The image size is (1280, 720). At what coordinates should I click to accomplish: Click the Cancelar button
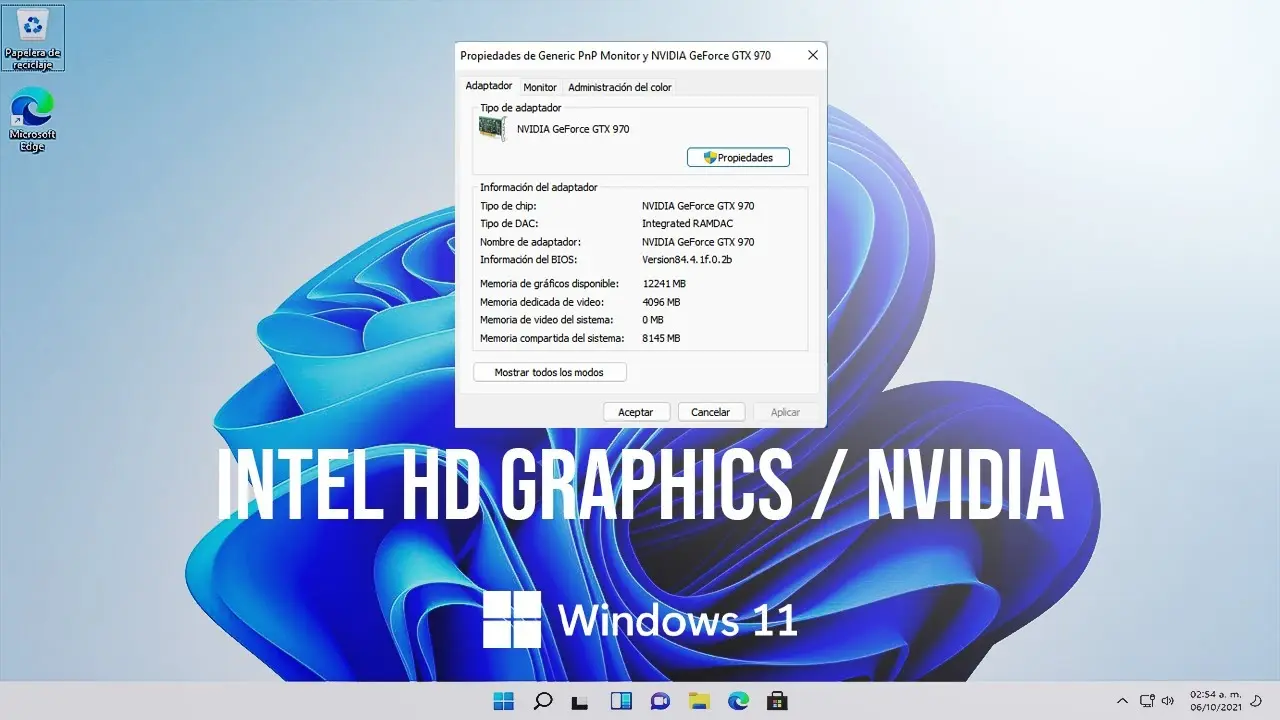point(711,411)
